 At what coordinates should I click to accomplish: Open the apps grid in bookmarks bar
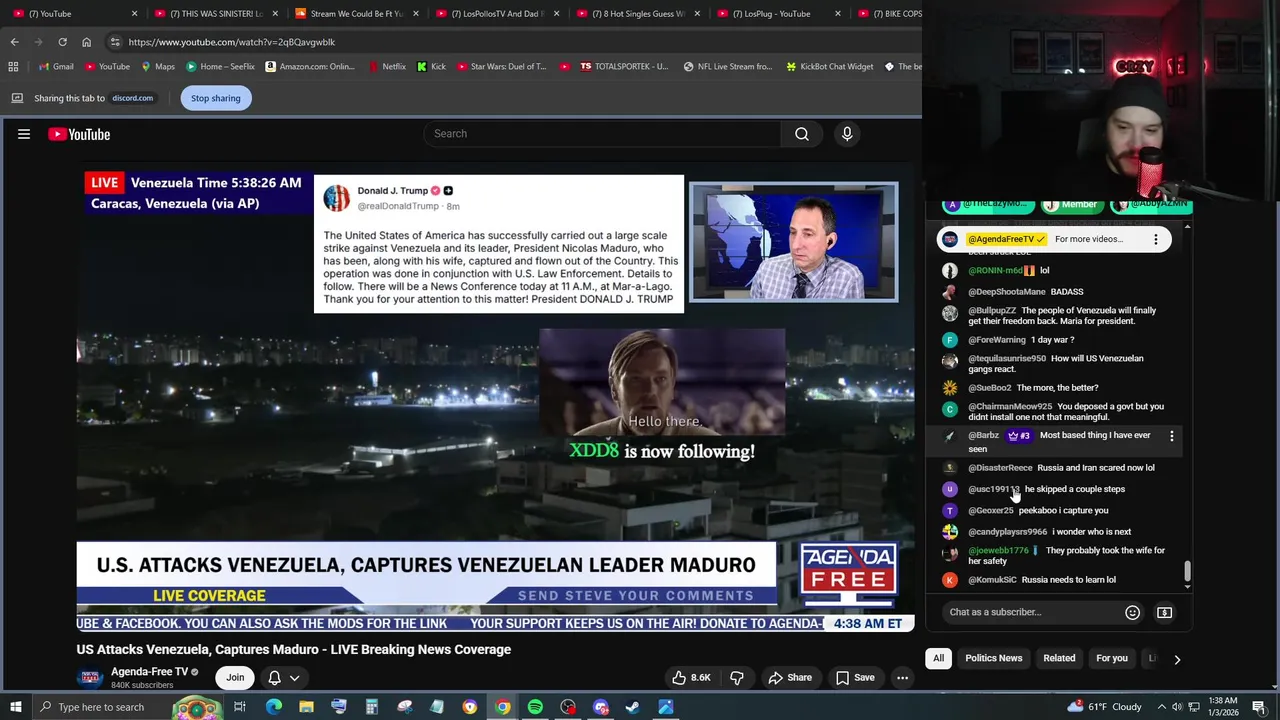pyautogui.click(x=13, y=66)
